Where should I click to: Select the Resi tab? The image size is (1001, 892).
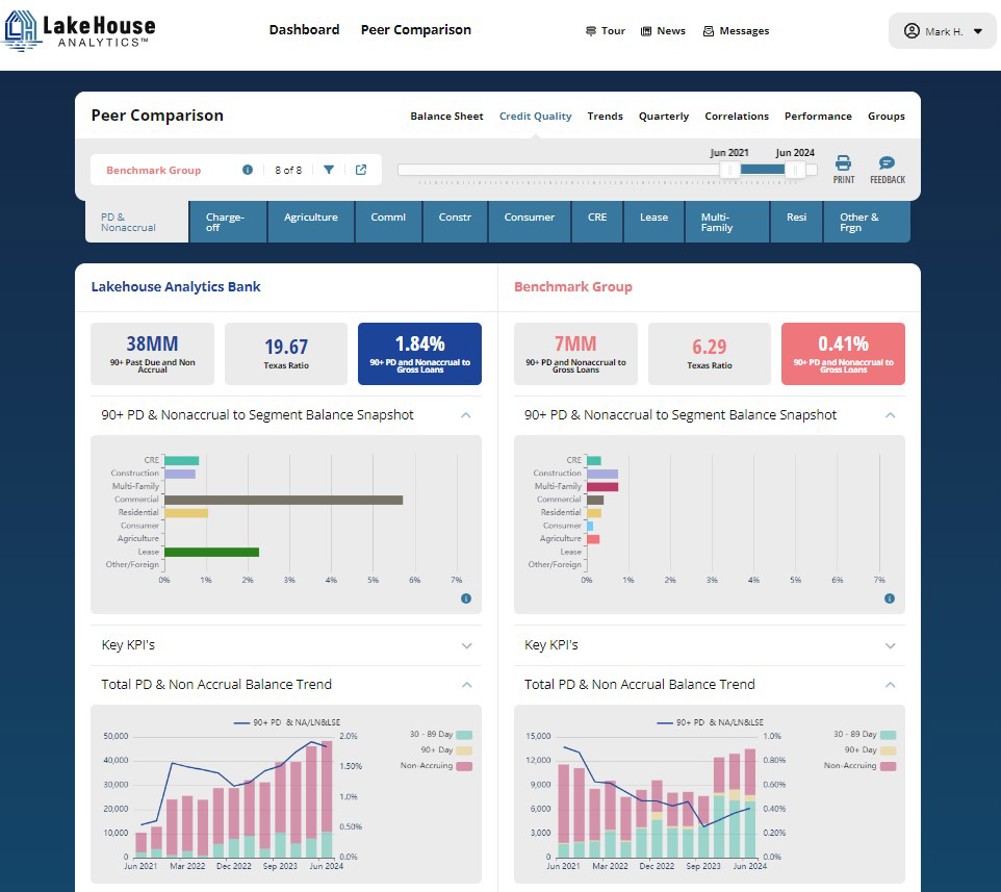tap(796, 222)
